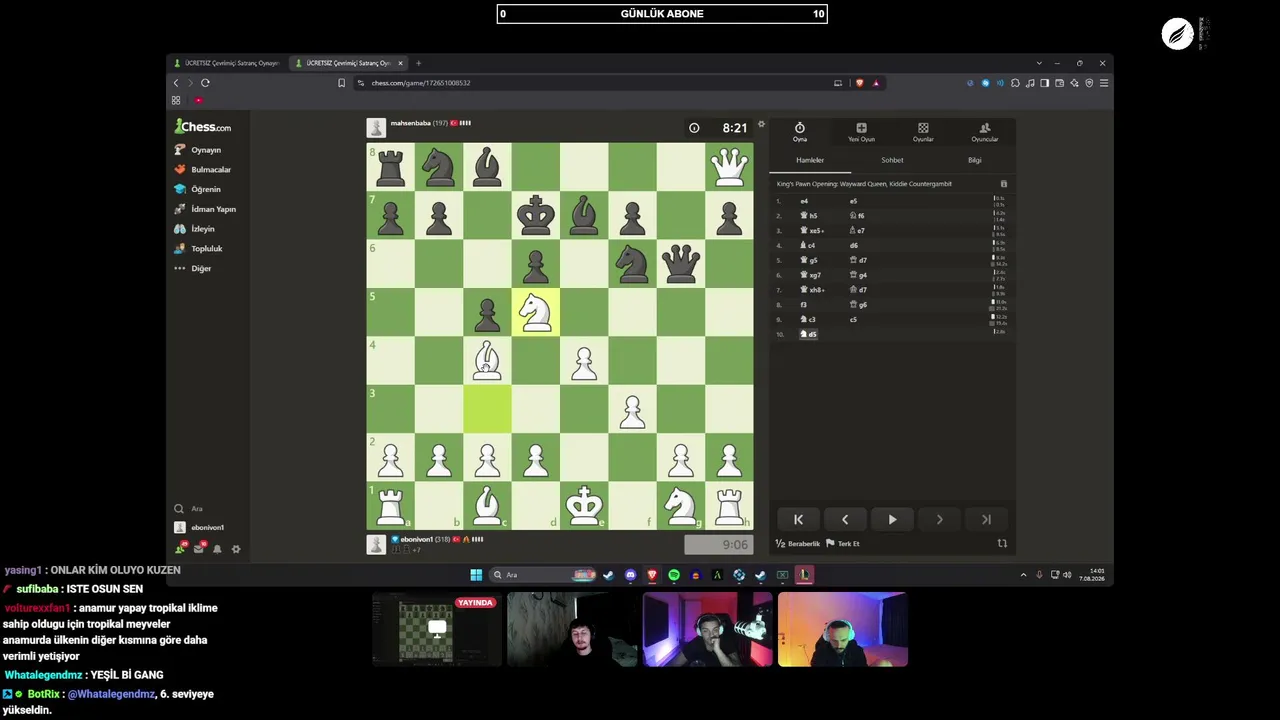Screen dimensions: 1280x720
Task: Click the black king on d7
Action: coord(536,215)
